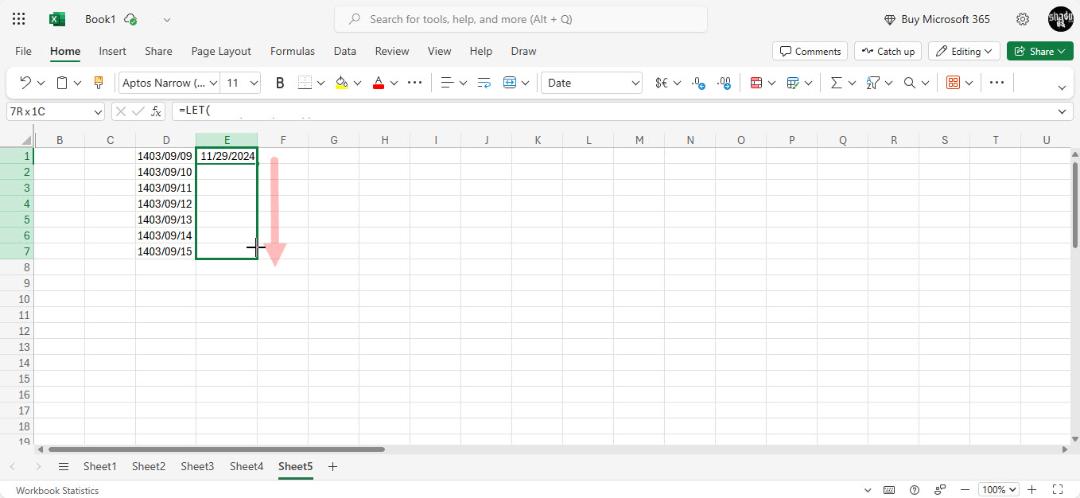Viewport: 1080px width, 498px height.
Task: Zoom in with plus button
Action: [1032, 490]
